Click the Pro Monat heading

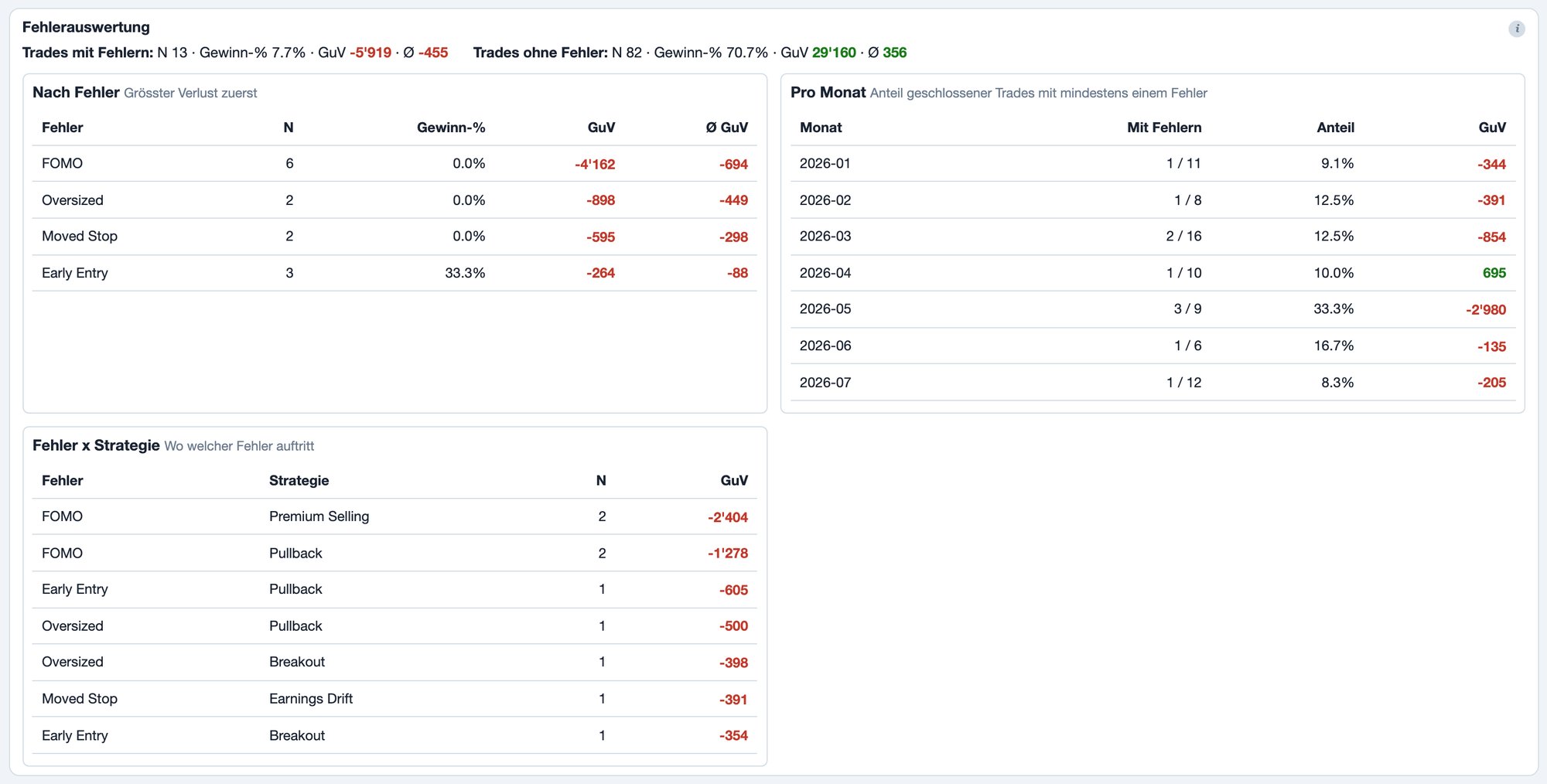point(828,92)
